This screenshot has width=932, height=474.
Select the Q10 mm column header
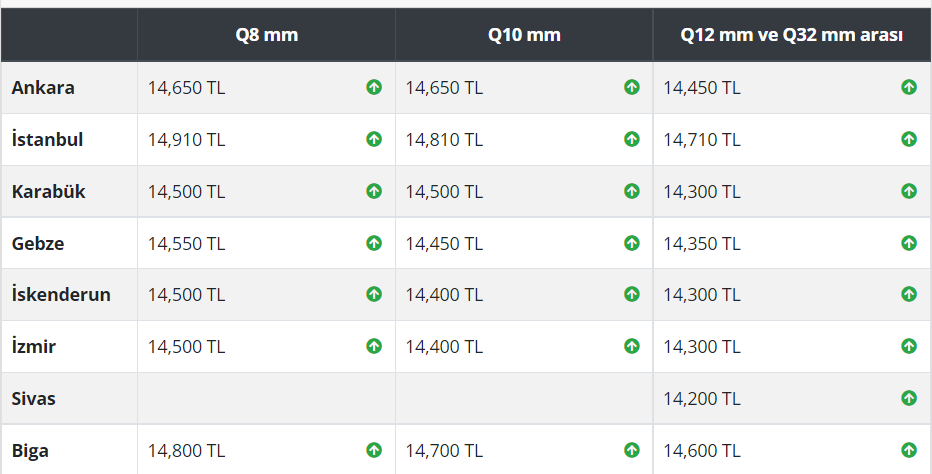click(x=524, y=35)
